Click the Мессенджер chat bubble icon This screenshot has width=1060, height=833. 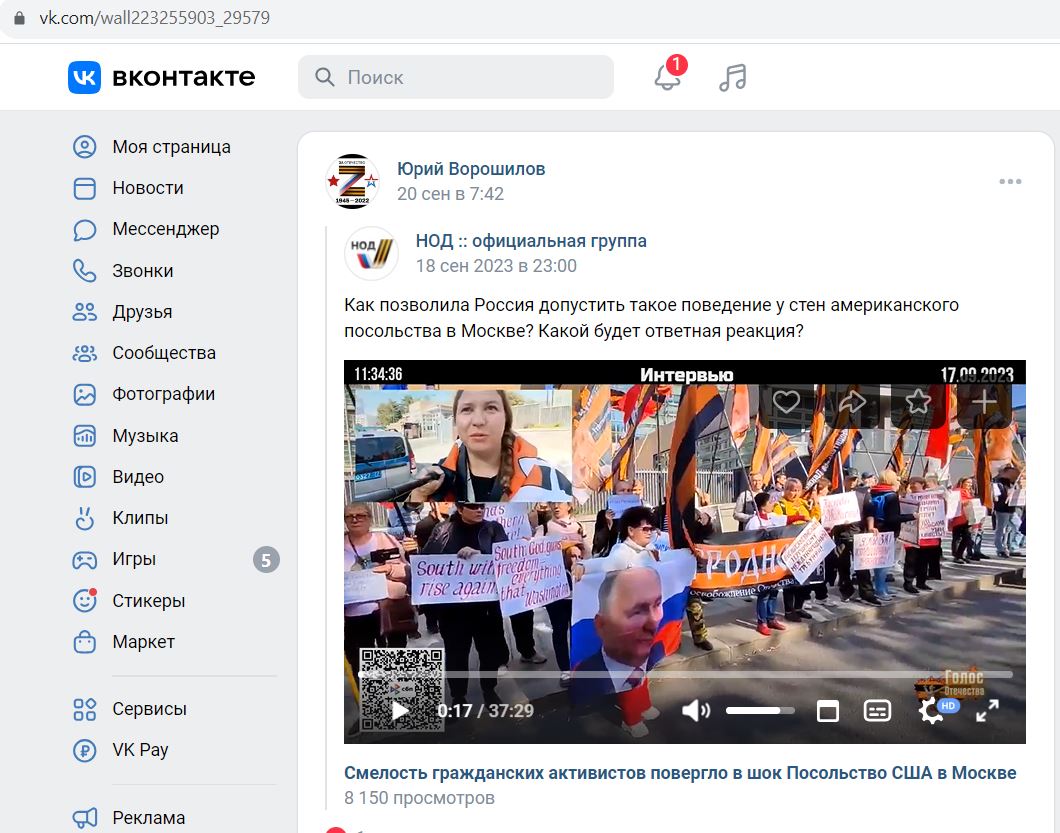[x=85, y=229]
